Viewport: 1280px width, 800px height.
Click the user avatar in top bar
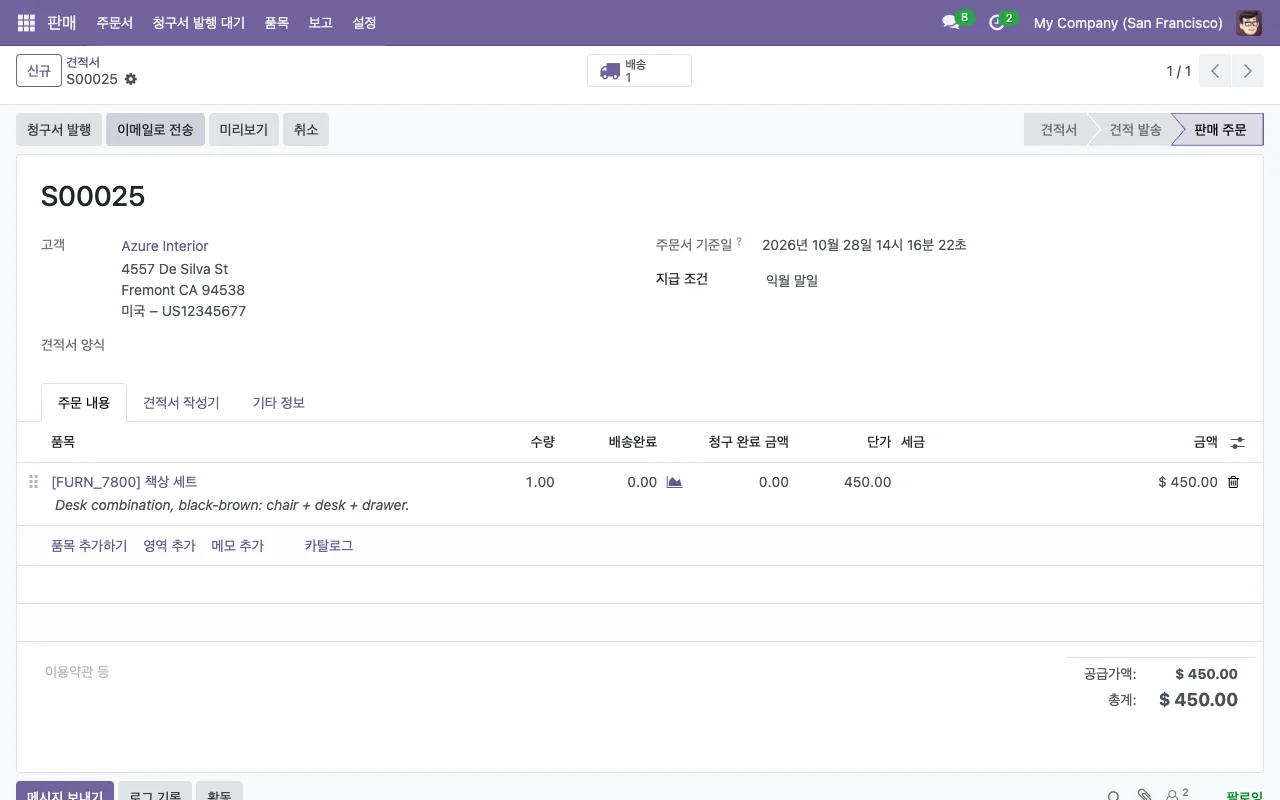point(1249,22)
